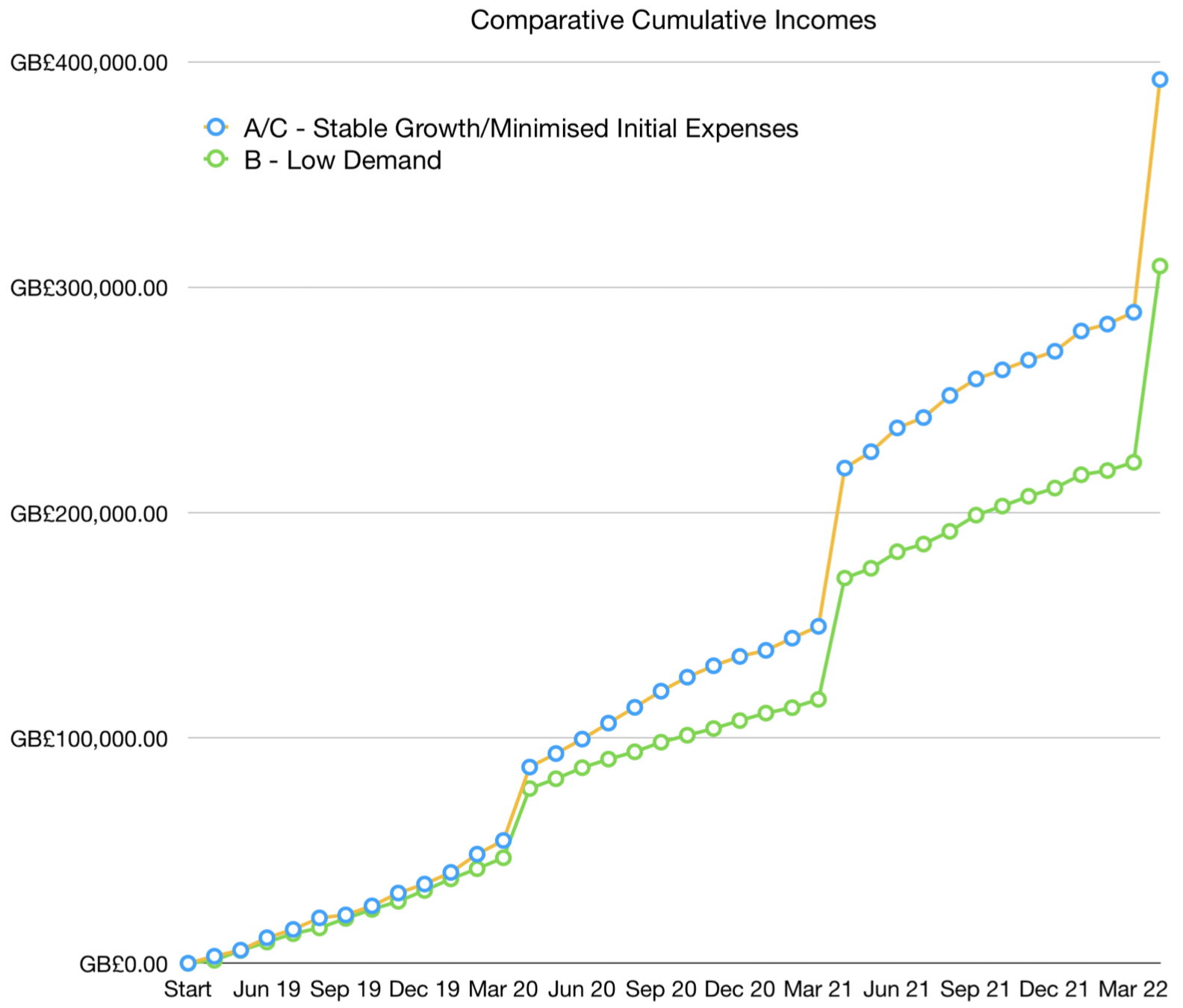
Task: Select the Jun 19 x-axis label
Action: click(267, 989)
